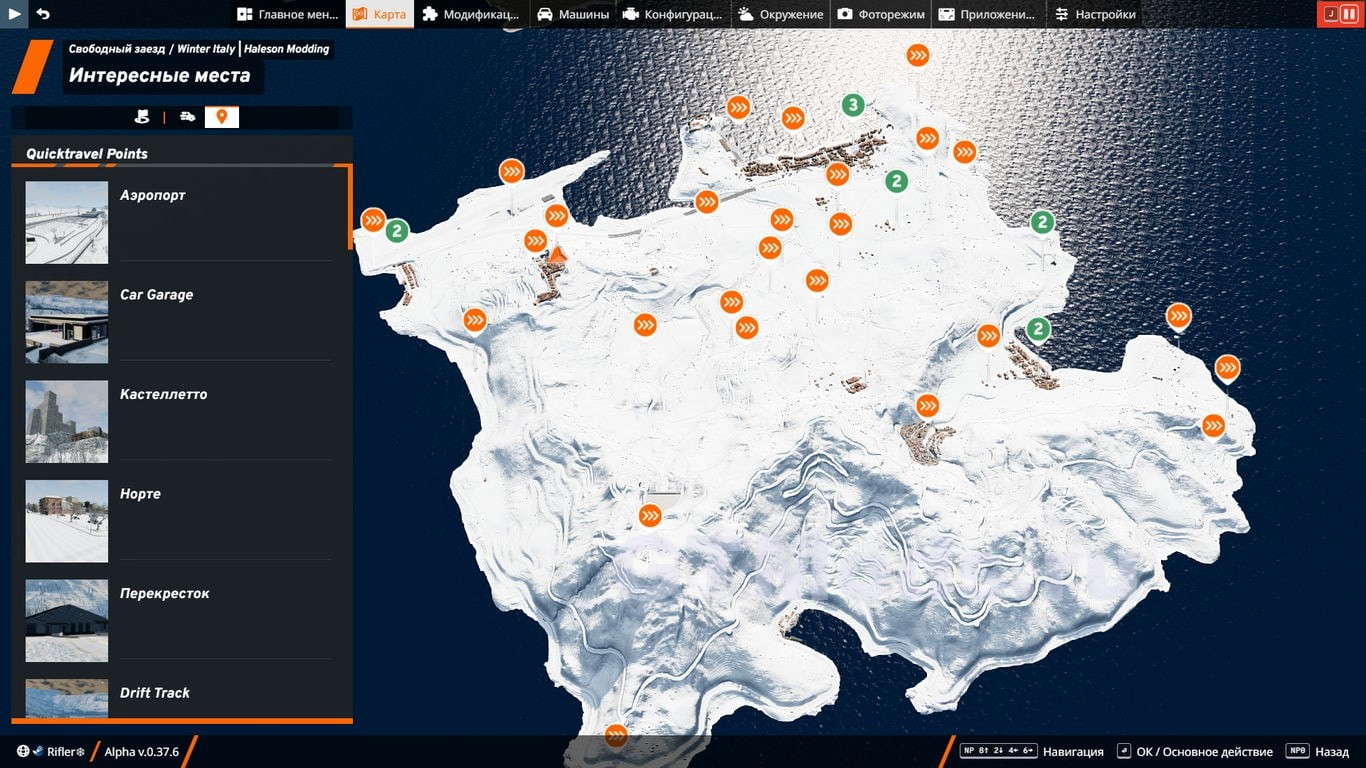Click the back arrow icon
The height and width of the screenshot is (768, 1366).
point(43,14)
